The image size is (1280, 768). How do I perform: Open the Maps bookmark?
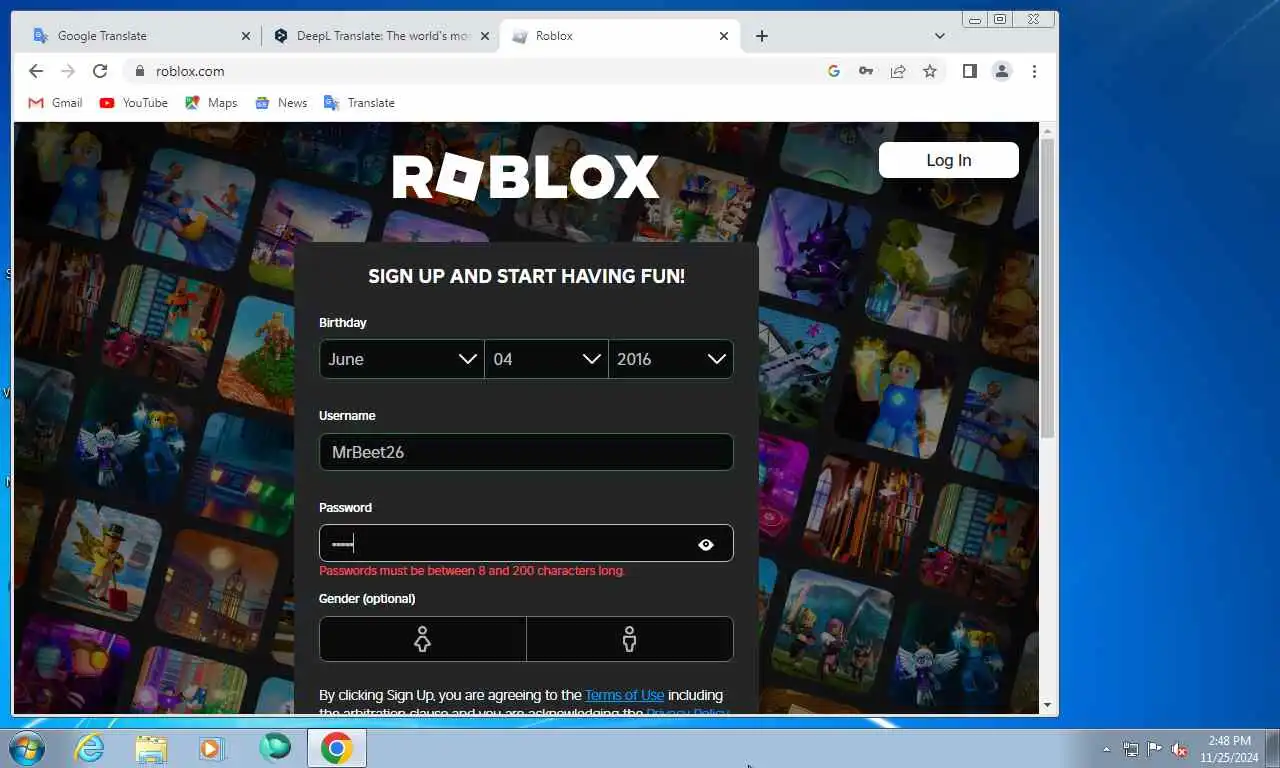[211, 103]
